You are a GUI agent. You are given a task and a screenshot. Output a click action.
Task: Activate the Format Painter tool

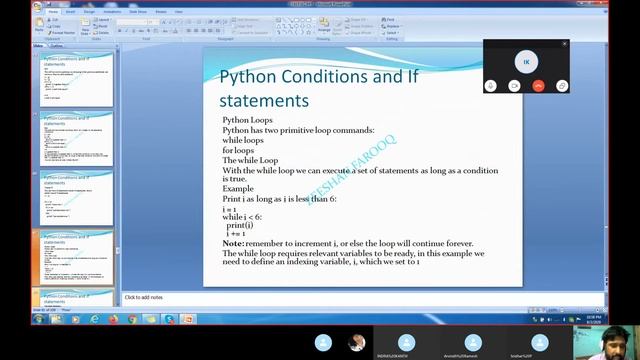click(61, 33)
